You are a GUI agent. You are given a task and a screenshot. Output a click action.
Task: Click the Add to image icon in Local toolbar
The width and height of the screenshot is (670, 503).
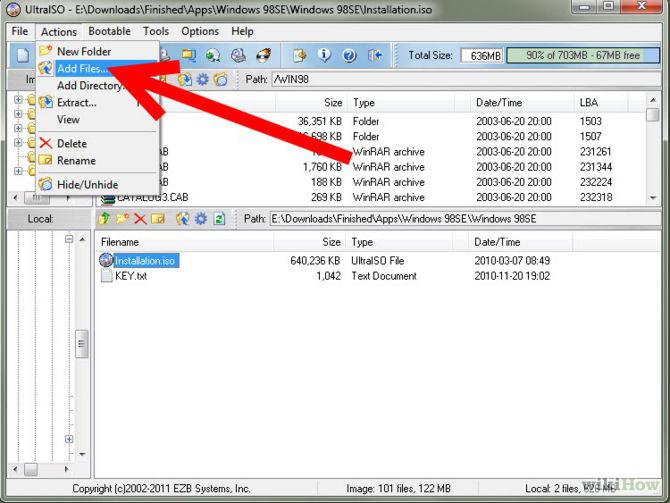click(183, 219)
